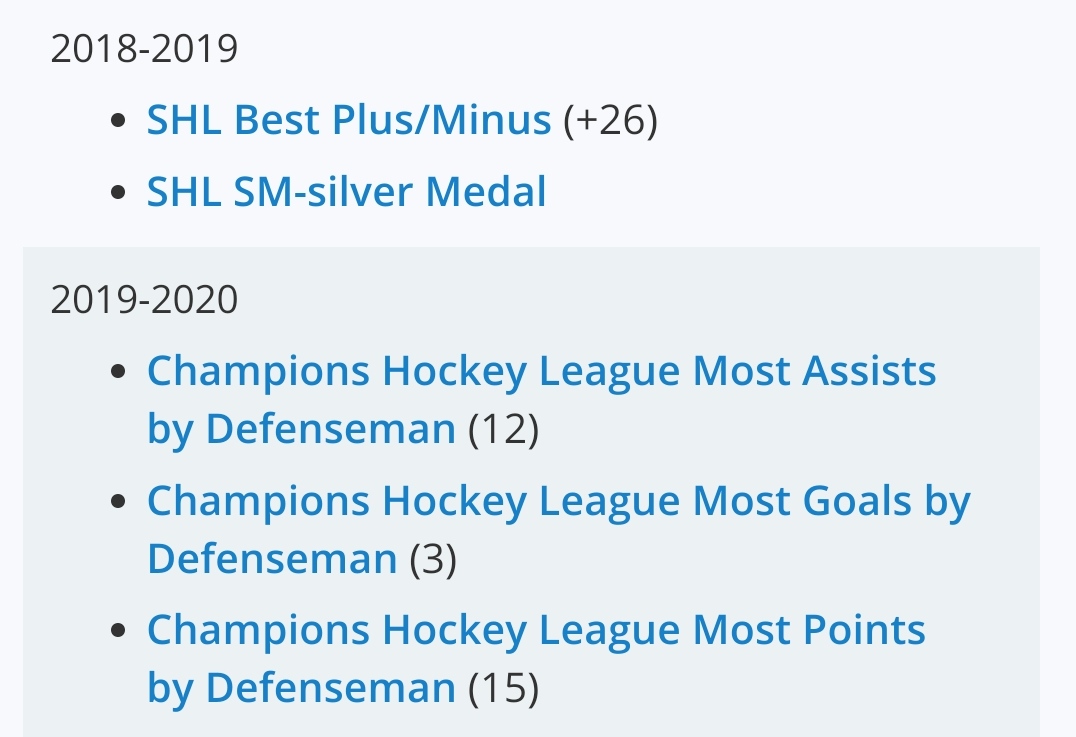Open Champions Hockey League Most Assists link
Screen dimensions: 1076x737
541,371
